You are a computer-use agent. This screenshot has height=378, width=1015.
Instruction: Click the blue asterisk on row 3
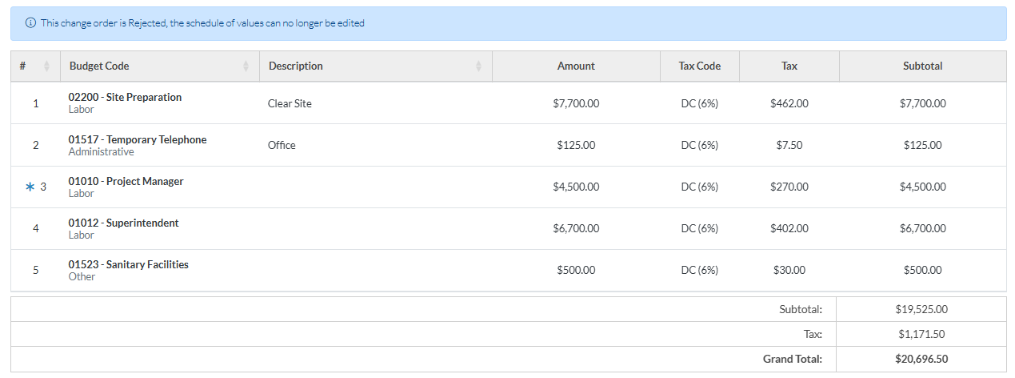pyautogui.click(x=29, y=187)
